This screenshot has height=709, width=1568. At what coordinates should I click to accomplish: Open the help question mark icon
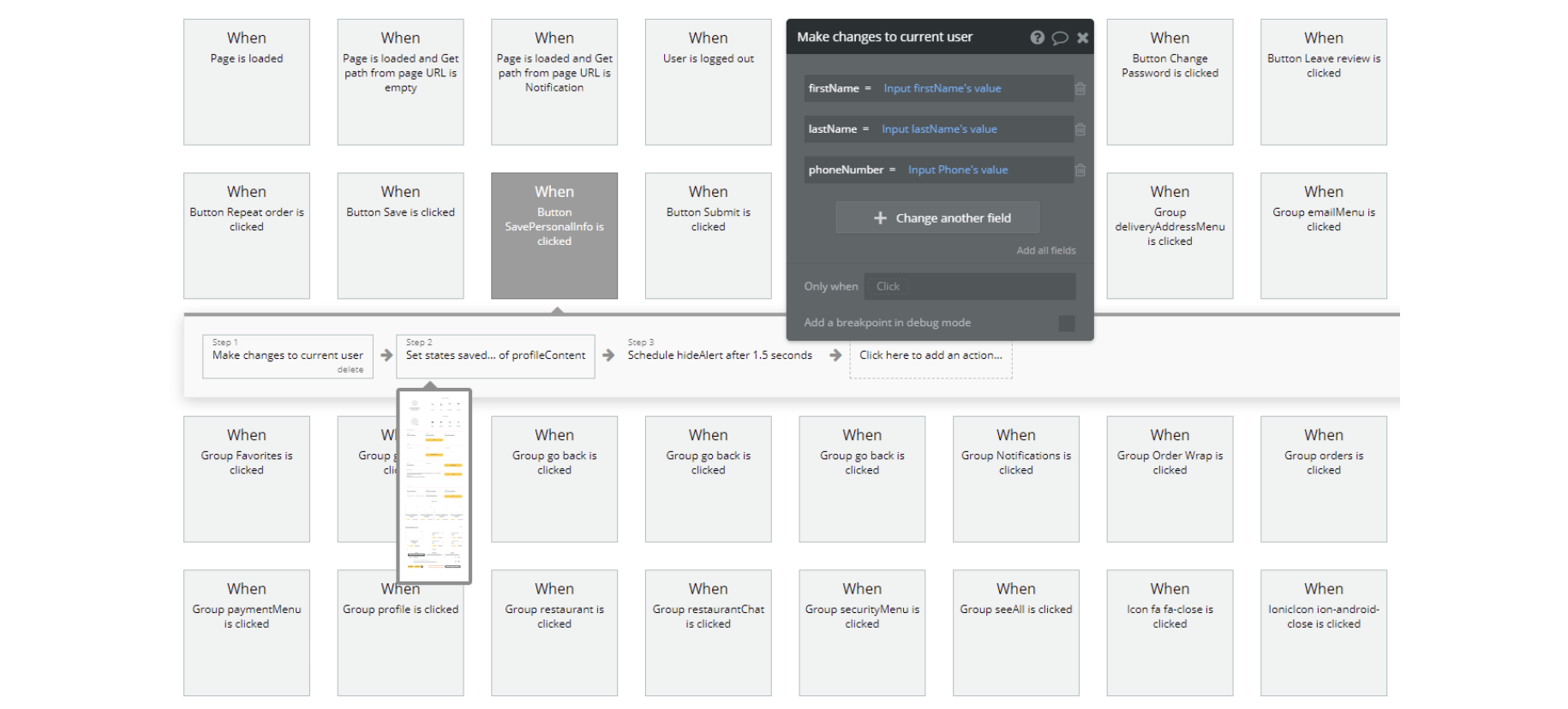tap(1037, 38)
